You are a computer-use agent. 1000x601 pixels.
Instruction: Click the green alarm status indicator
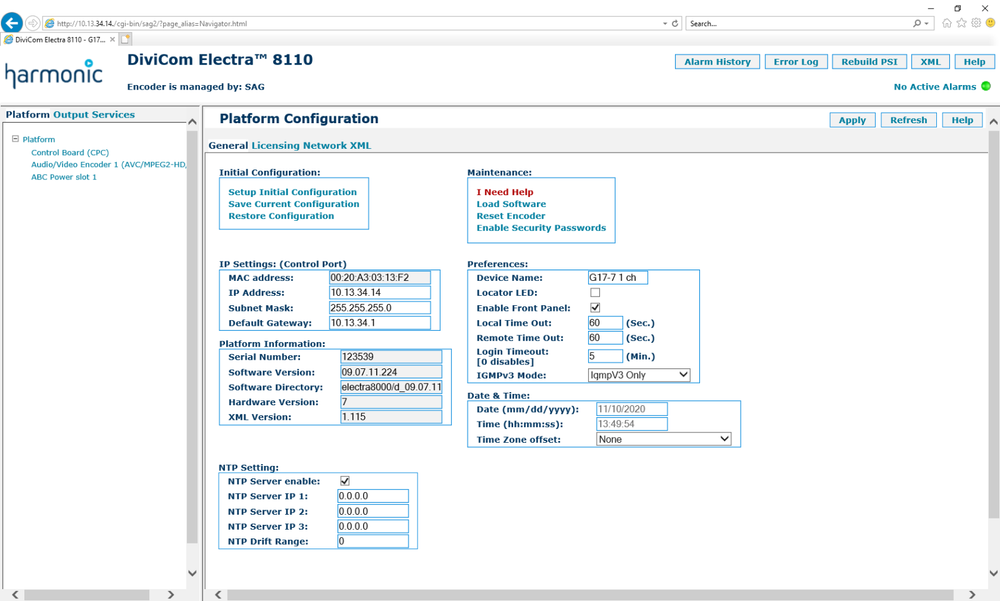[x=986, y=86]
